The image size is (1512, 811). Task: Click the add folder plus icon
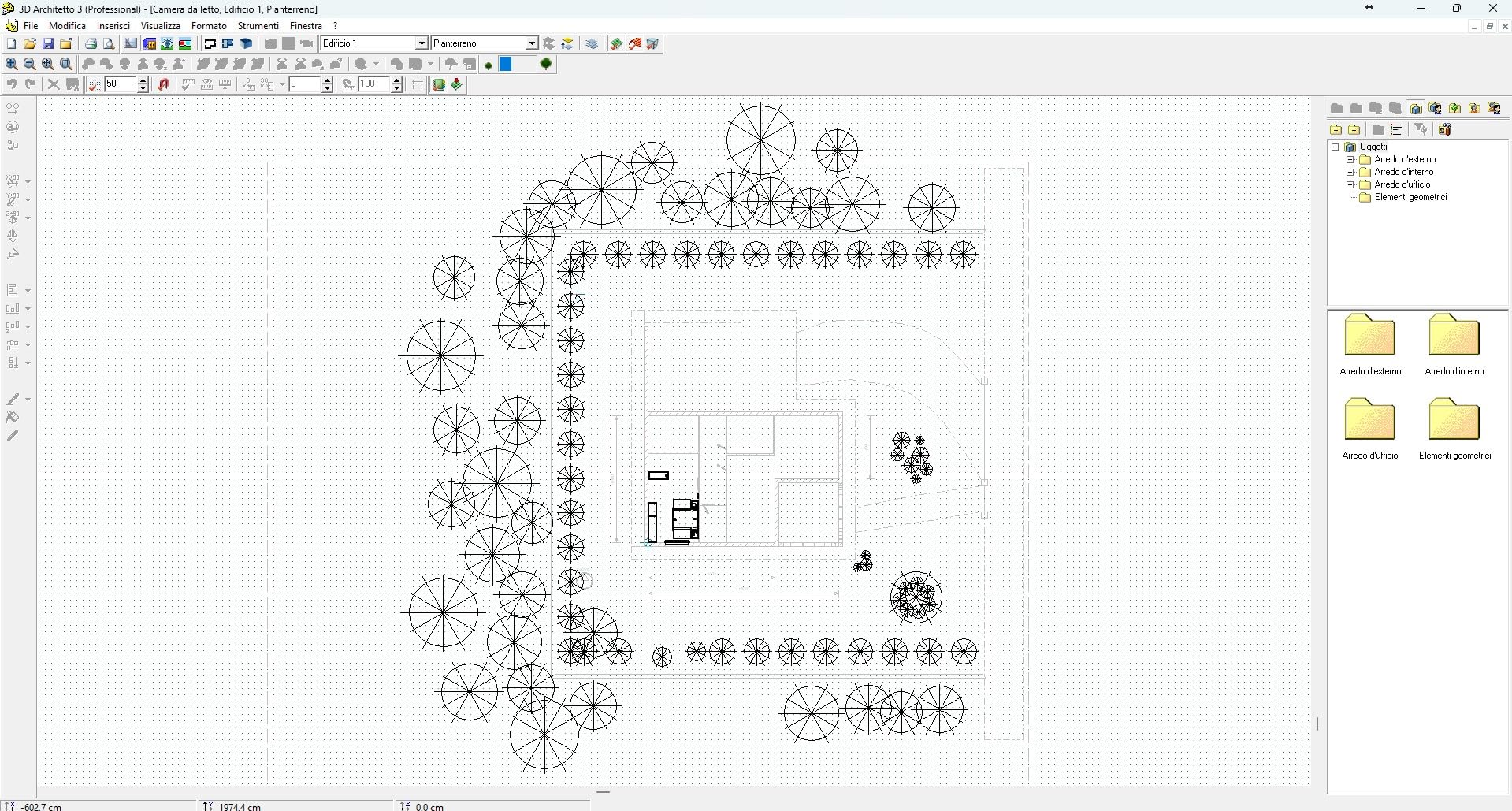pyautogui.click(x=1336, y=130)
